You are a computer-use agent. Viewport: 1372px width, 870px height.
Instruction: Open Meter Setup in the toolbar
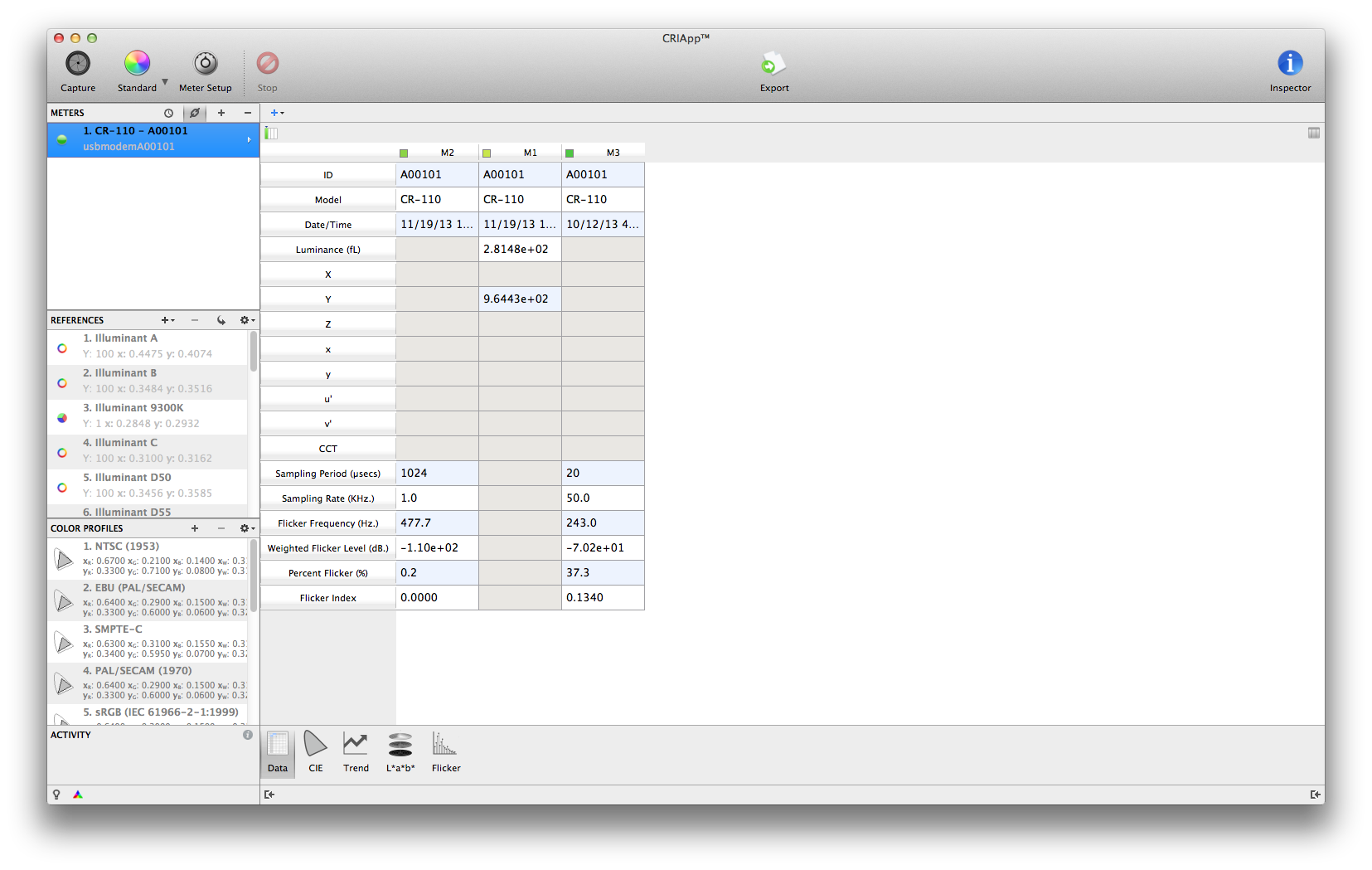pos(206,71)
